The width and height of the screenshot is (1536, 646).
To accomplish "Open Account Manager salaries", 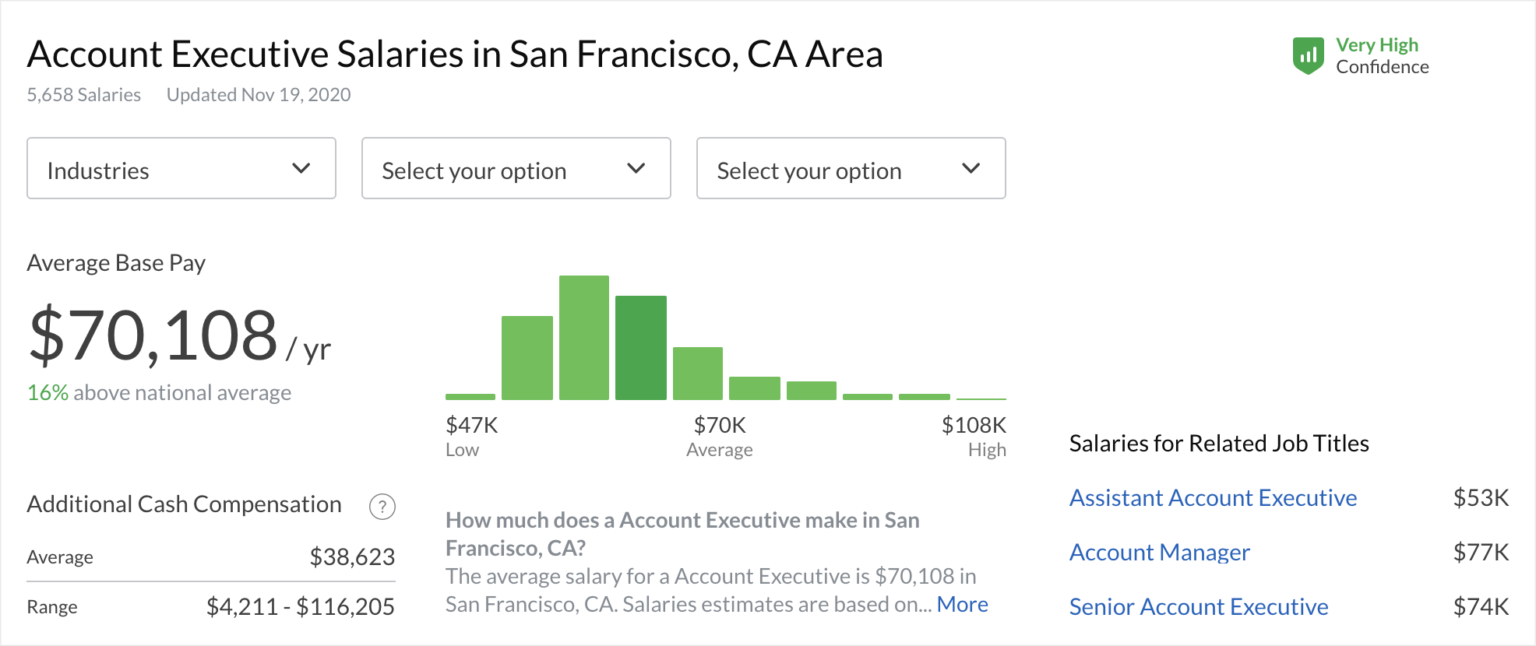I will (1159, 552).
